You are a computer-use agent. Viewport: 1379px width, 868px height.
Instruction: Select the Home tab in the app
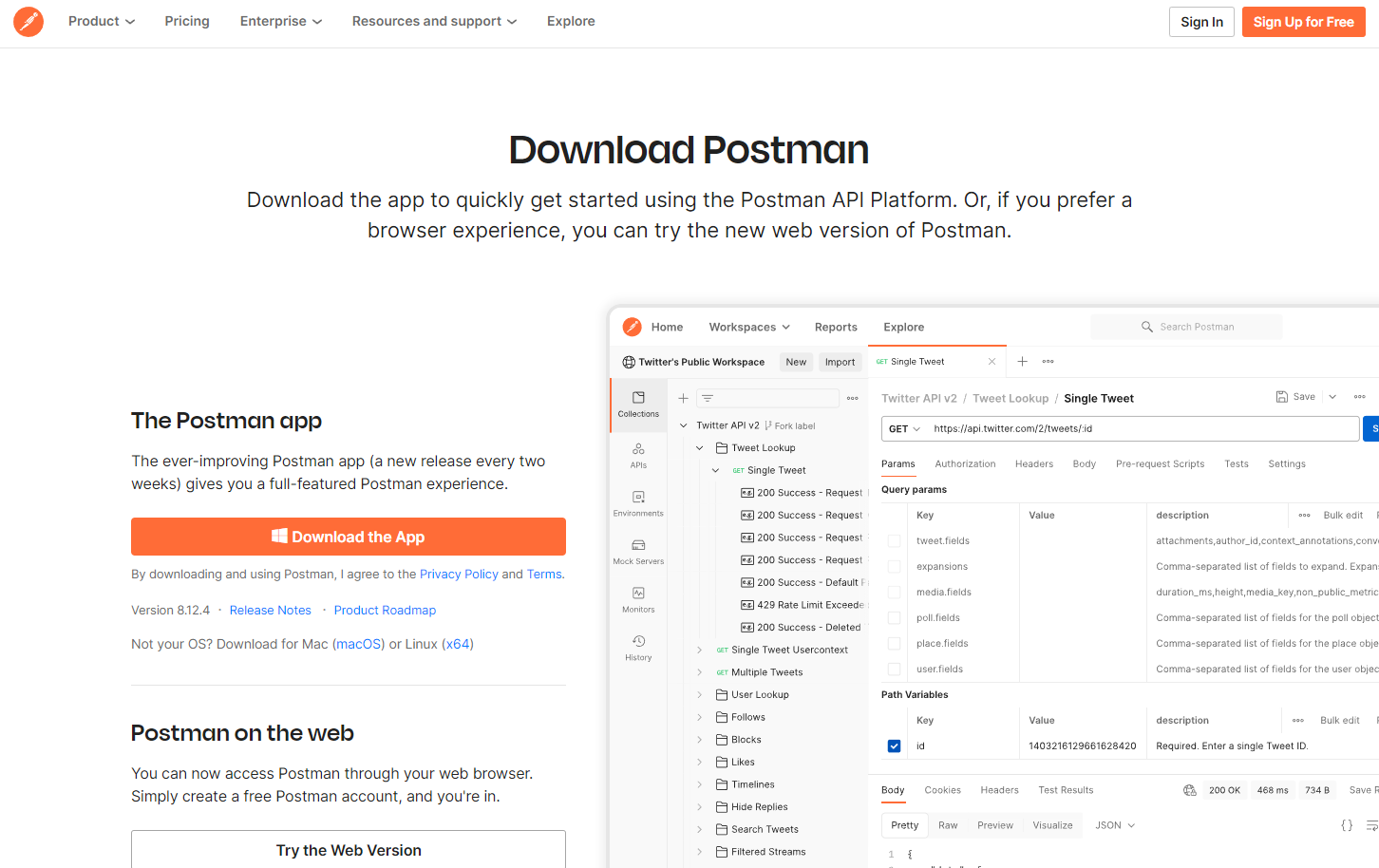coord(667,327)
